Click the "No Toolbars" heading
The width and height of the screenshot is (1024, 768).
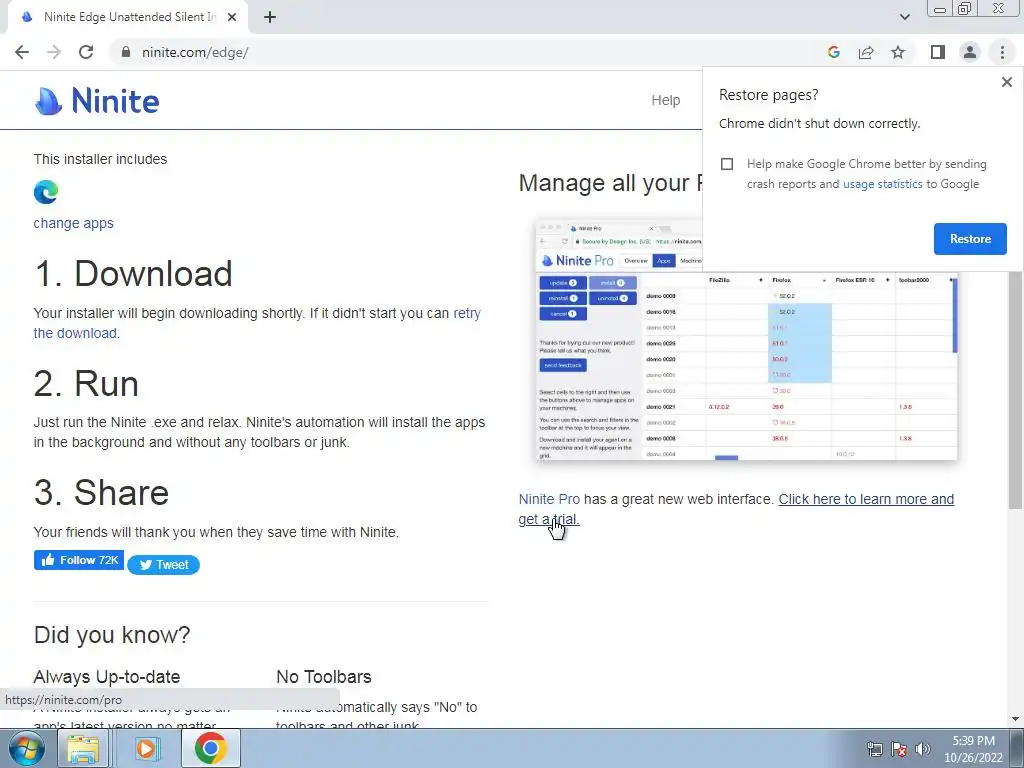click(x=323, y=677)
